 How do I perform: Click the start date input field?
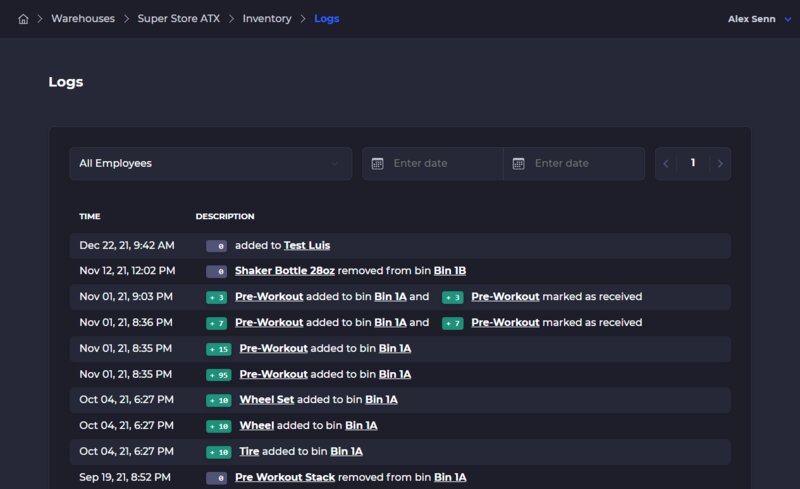(x=440, y=163)
